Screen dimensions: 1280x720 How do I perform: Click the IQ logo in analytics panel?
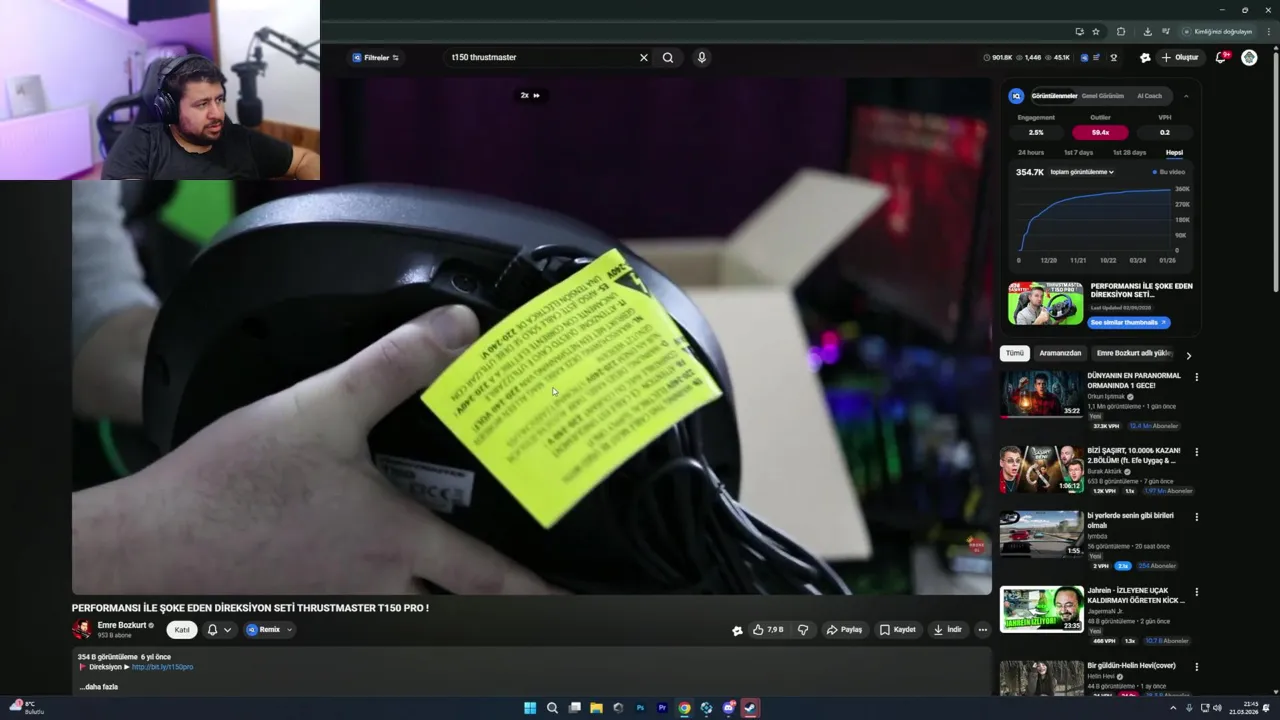pyautogui.click(x=1016, y=96)
